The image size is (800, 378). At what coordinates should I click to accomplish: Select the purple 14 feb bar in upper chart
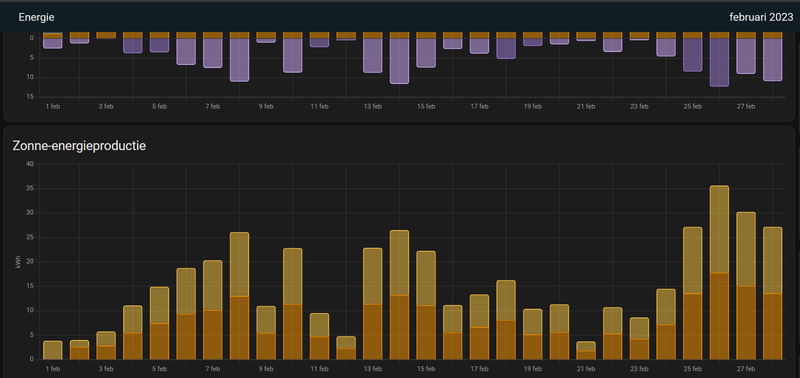pyautogui.click(x=399, y=61)
